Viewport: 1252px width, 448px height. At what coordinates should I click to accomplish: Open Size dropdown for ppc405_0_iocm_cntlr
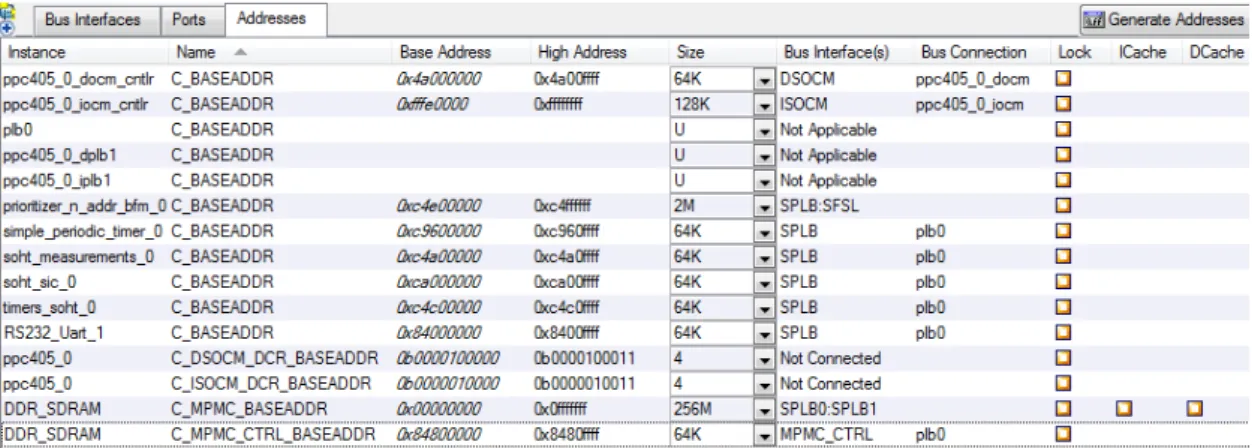tap(765, 104)
